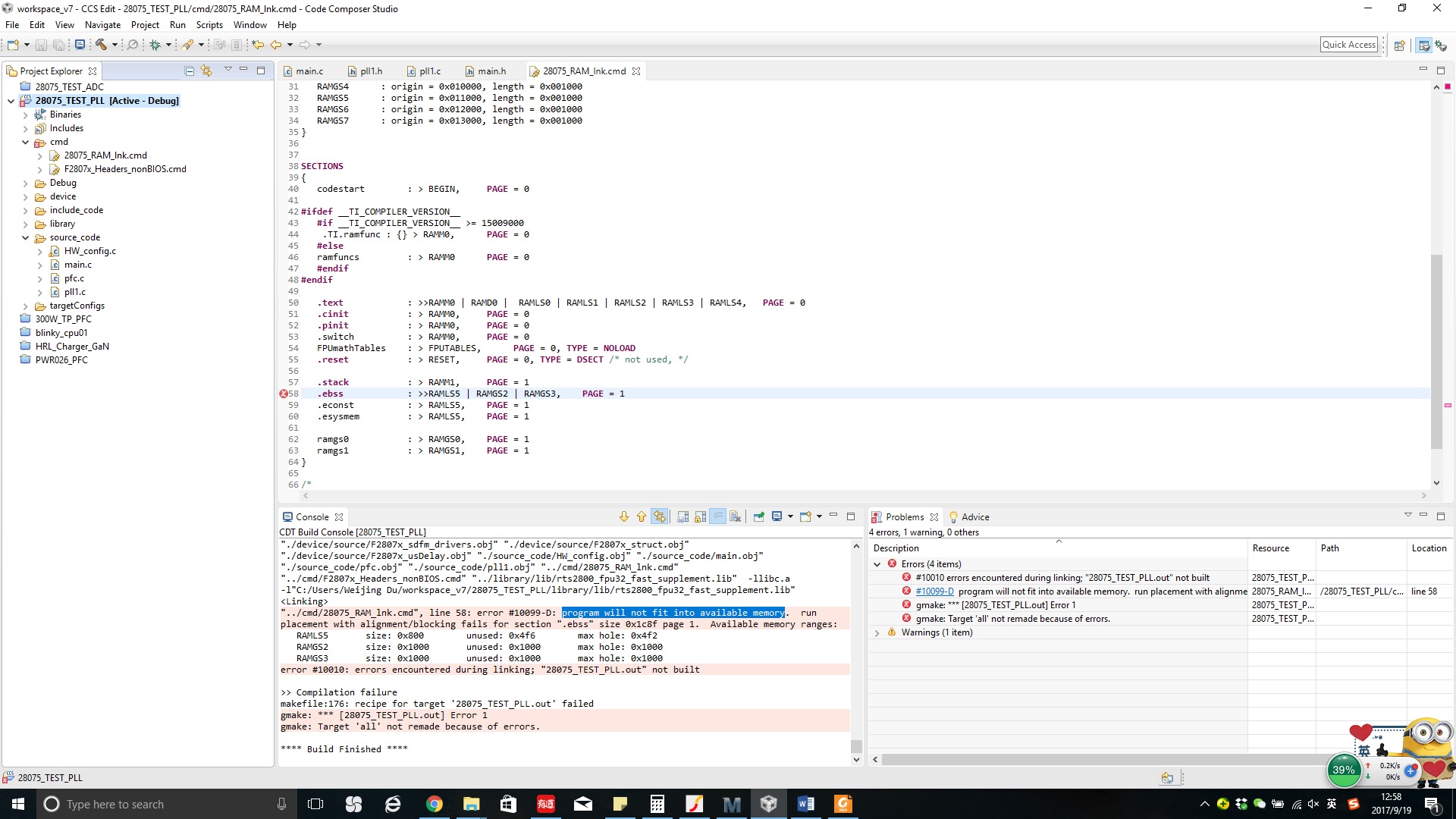Click the Pin Console icon

click(758, 517)
